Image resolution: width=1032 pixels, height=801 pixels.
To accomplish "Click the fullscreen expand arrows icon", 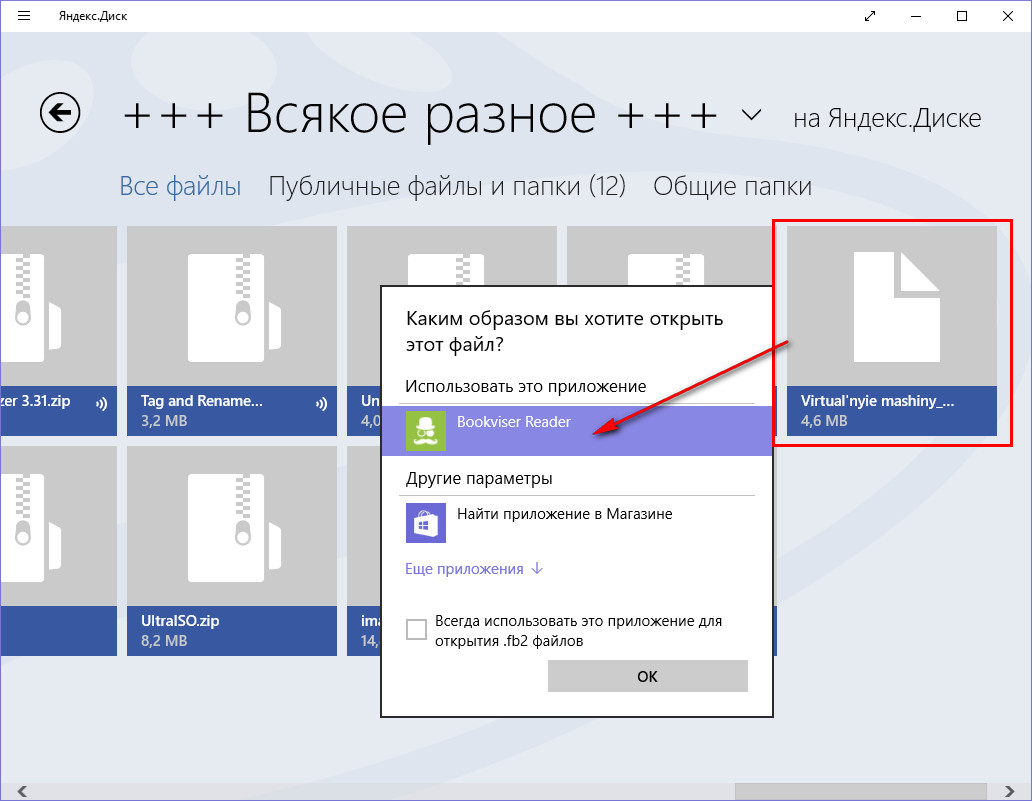I will pyautogui.click(x=870, y=16).
